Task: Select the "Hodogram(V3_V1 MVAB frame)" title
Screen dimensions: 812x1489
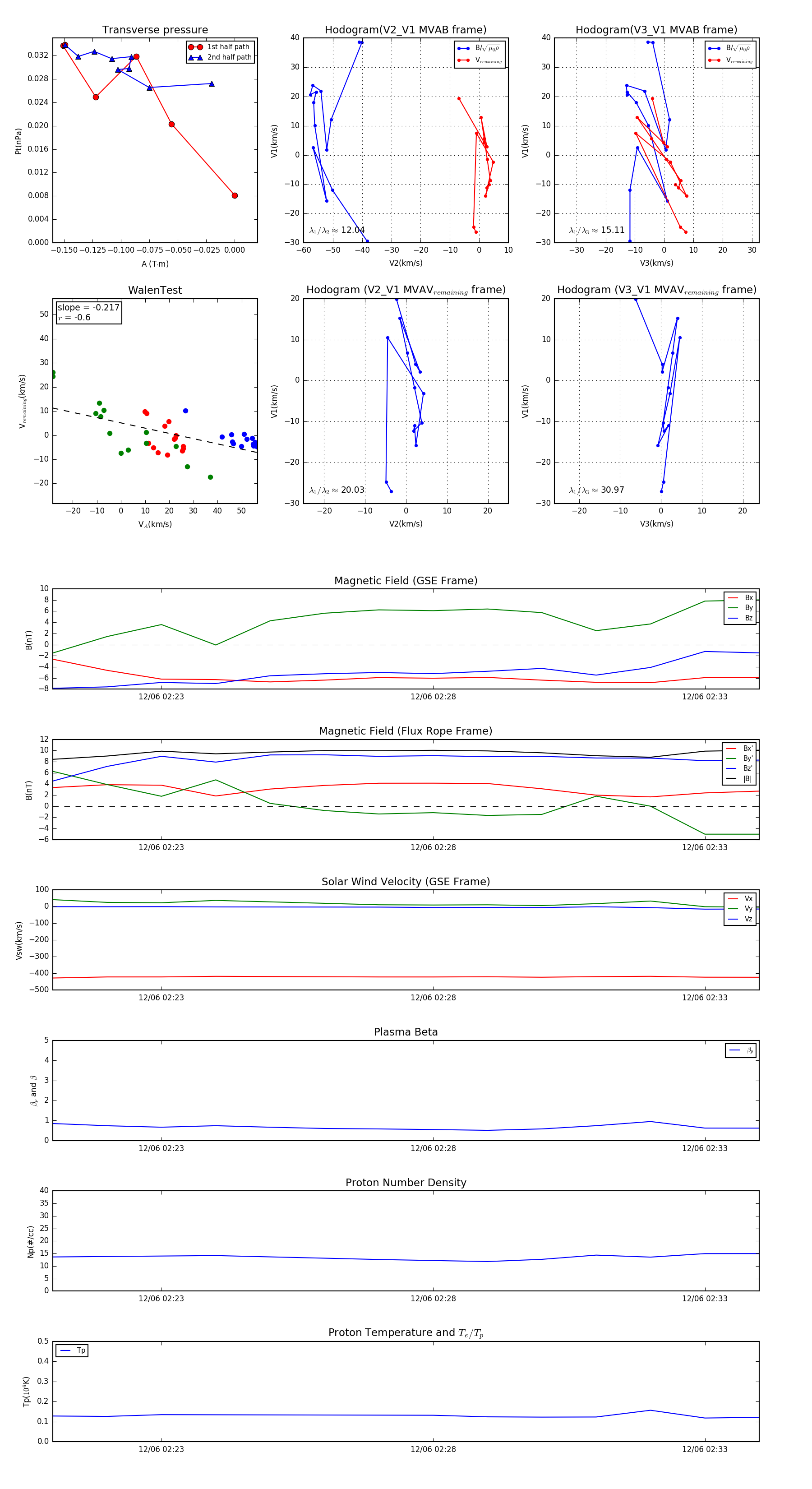Action: 656,29
